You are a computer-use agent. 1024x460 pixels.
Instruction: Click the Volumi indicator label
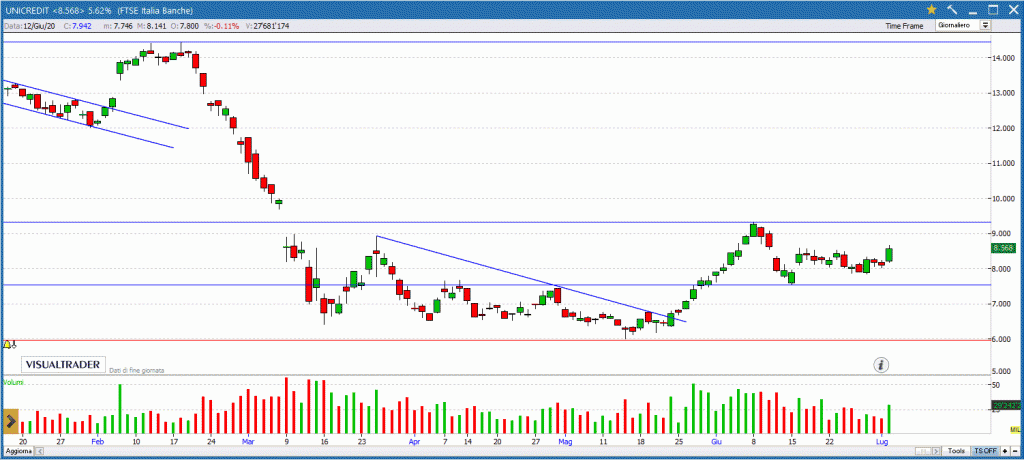coord(12,382)
